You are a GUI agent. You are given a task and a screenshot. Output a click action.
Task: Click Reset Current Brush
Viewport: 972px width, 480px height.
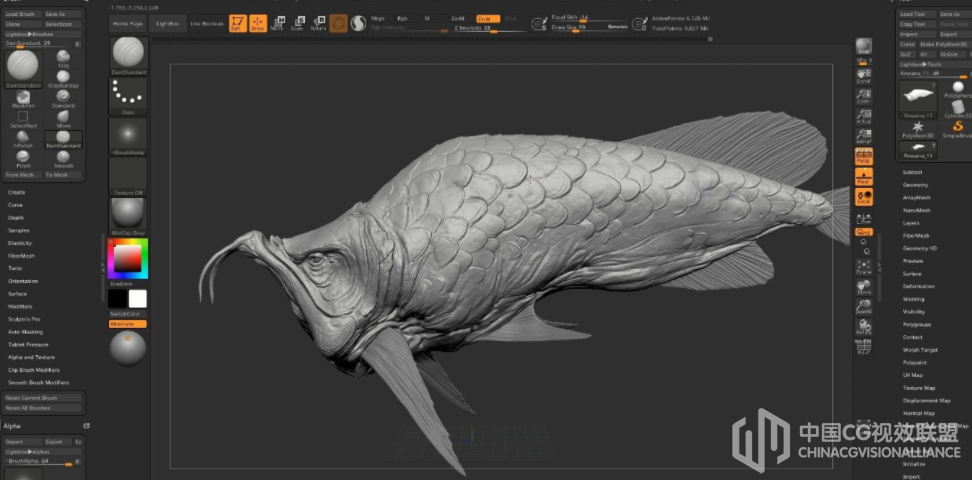pos(43,398)
